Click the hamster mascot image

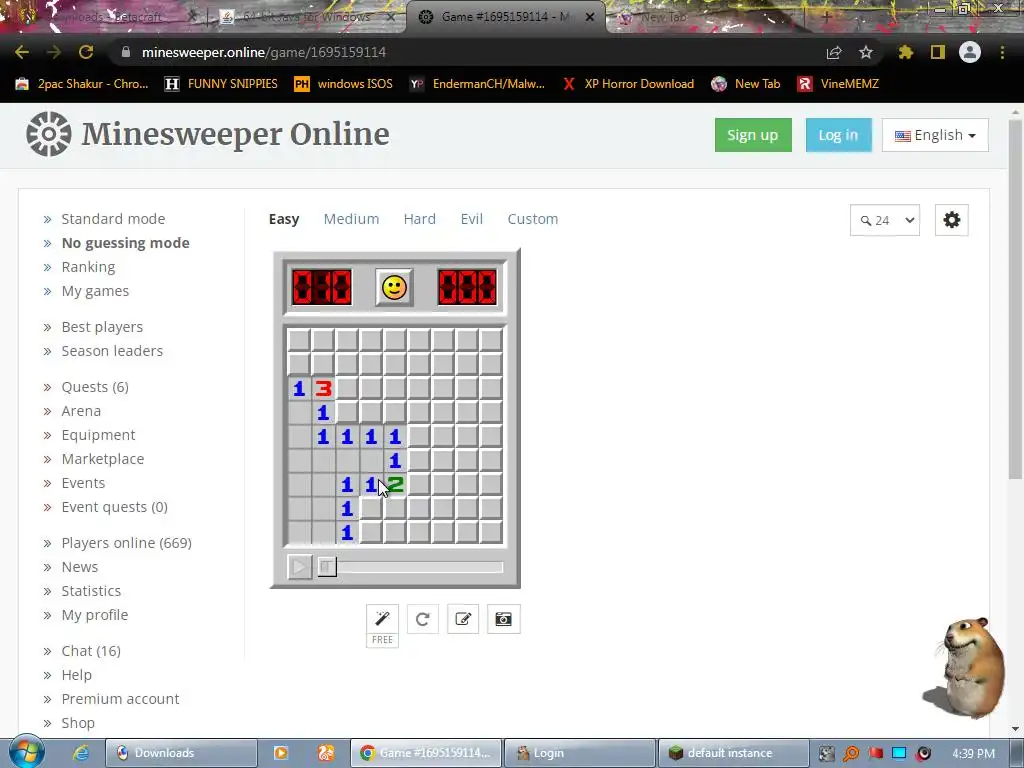coord(965,668)
